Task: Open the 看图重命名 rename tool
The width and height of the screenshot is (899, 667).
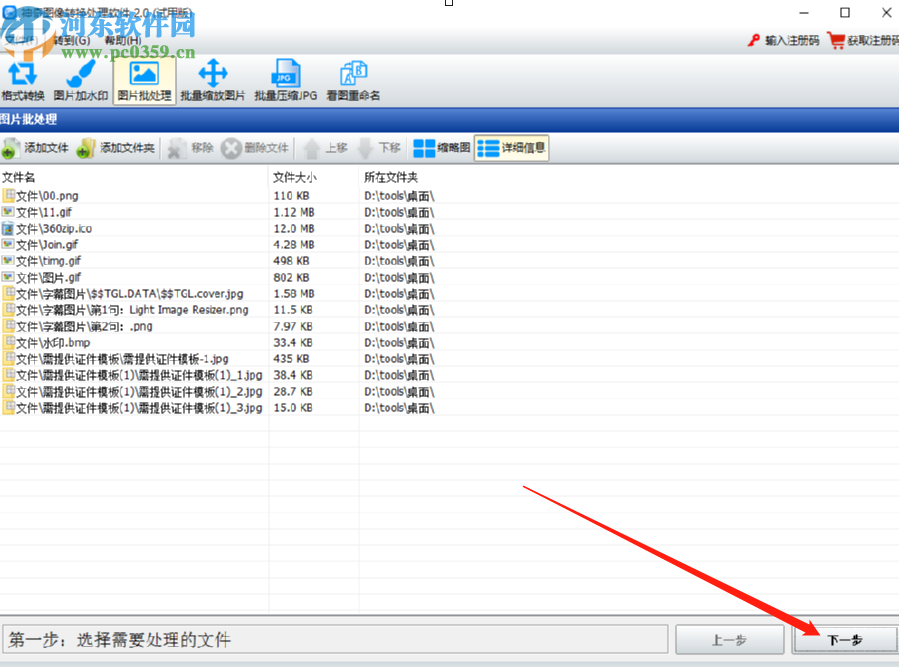Action: 353,81
